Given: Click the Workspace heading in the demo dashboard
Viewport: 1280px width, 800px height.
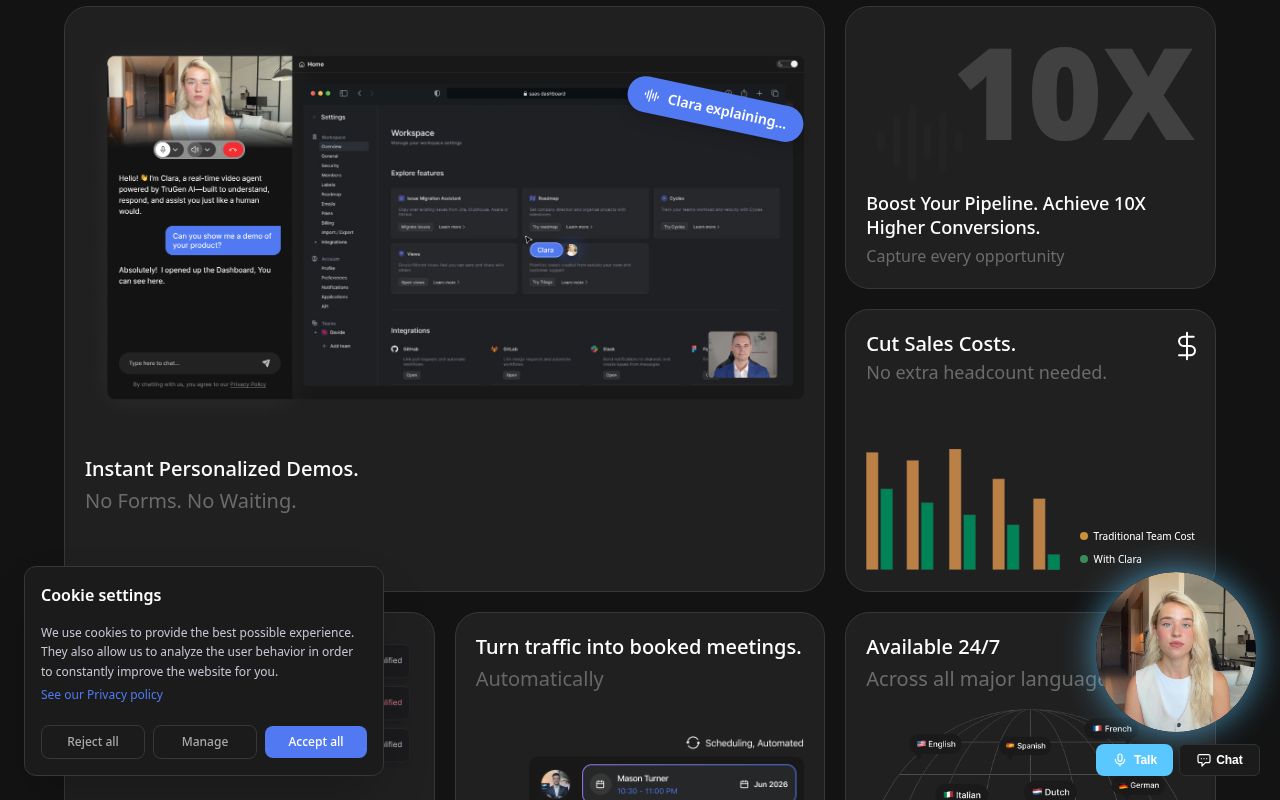Looking at the screenshot, I should tap(413, 133).
